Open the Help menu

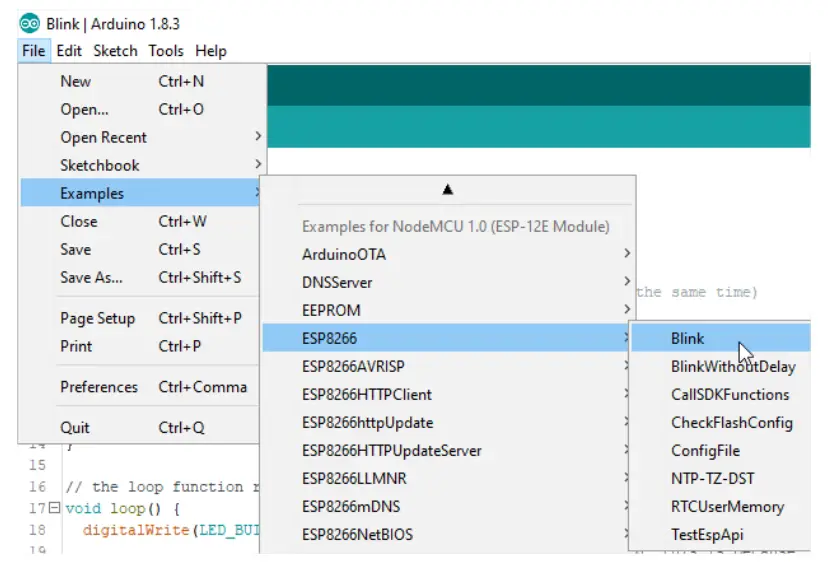click(211, 51)
